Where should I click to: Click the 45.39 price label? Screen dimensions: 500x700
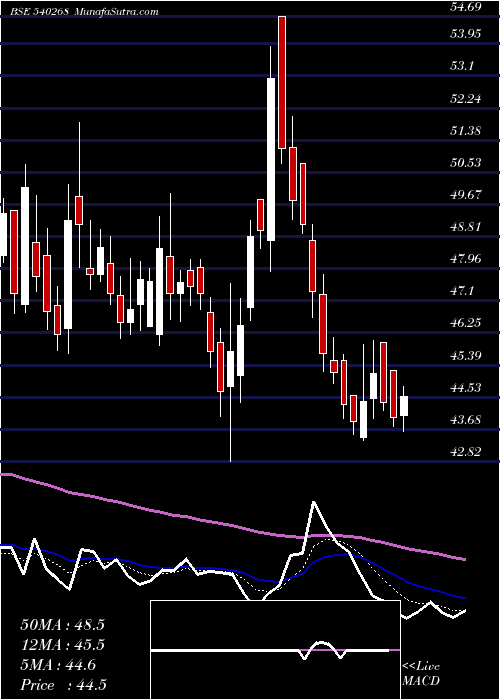[x=467, y=356]
